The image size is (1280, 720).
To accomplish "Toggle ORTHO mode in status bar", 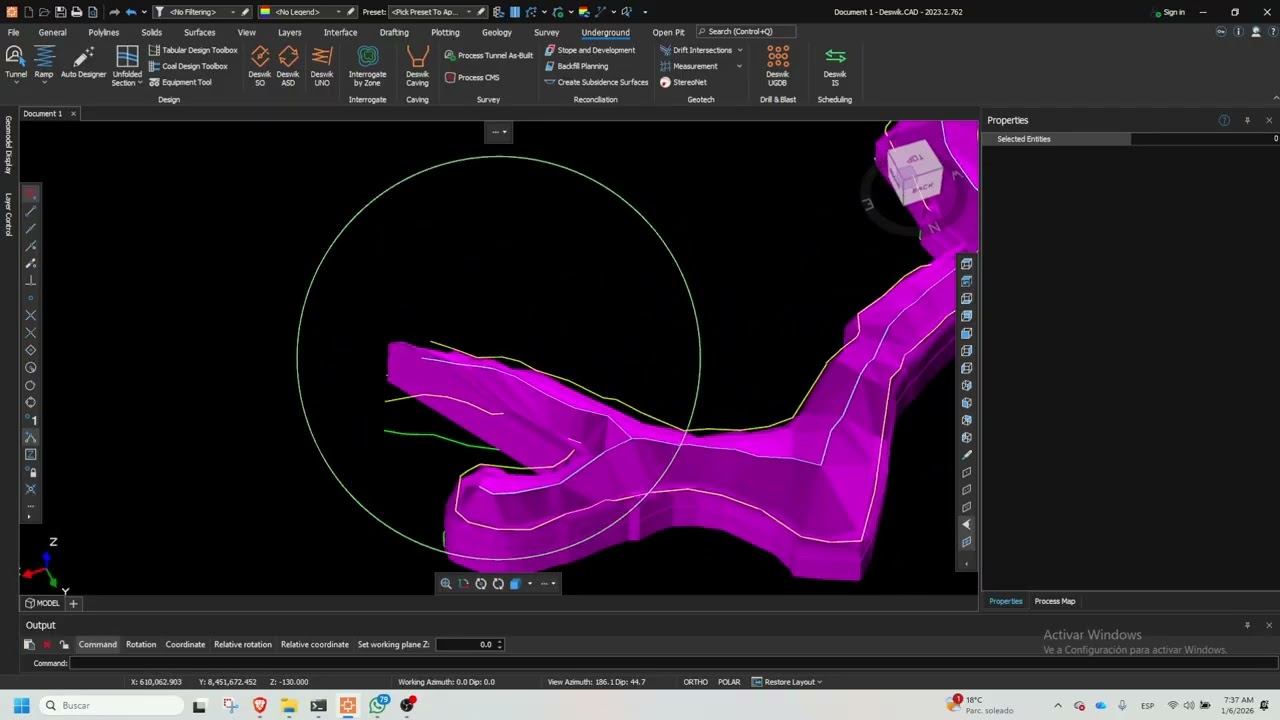I will point(695,682).
